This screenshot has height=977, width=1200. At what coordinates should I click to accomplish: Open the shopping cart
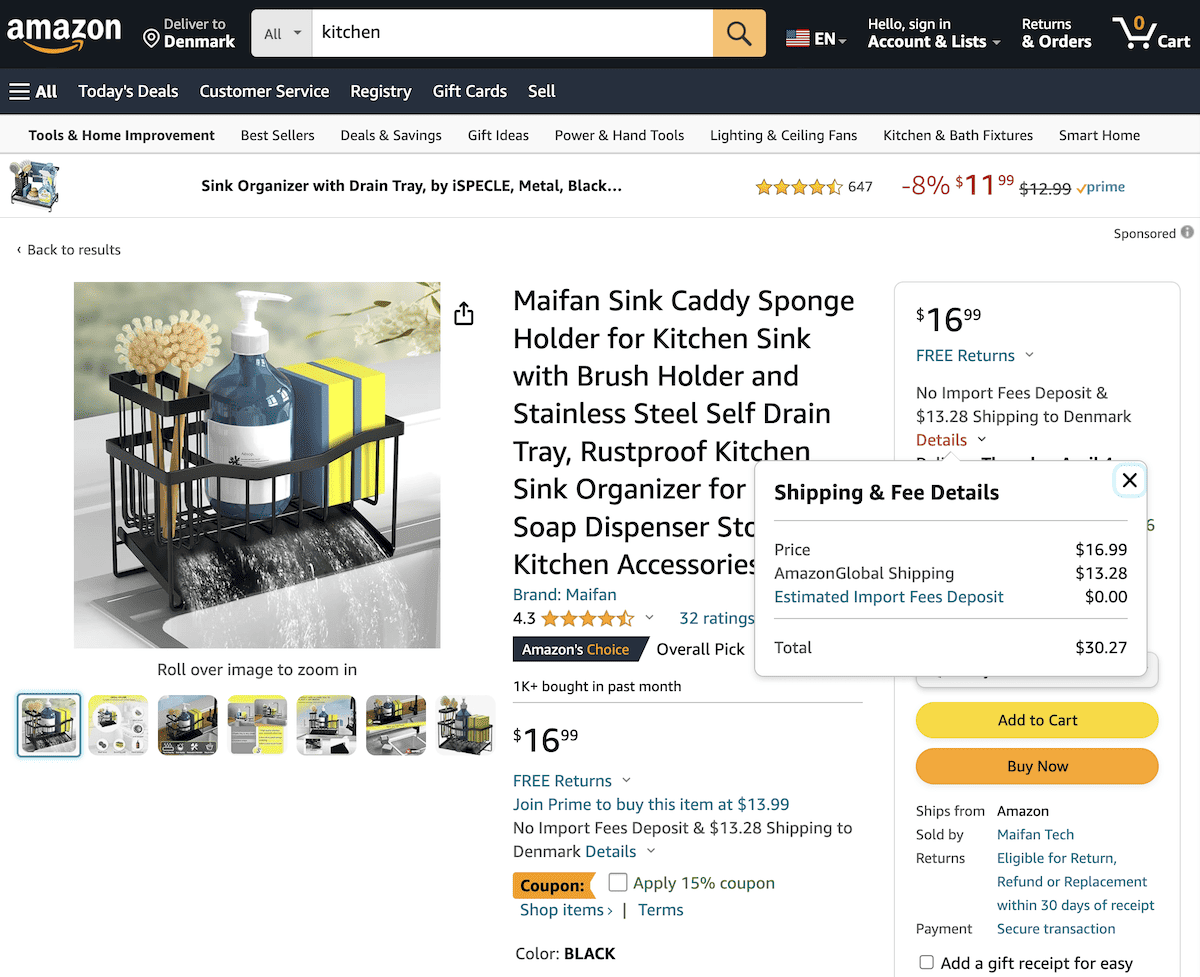(1150, 33)
